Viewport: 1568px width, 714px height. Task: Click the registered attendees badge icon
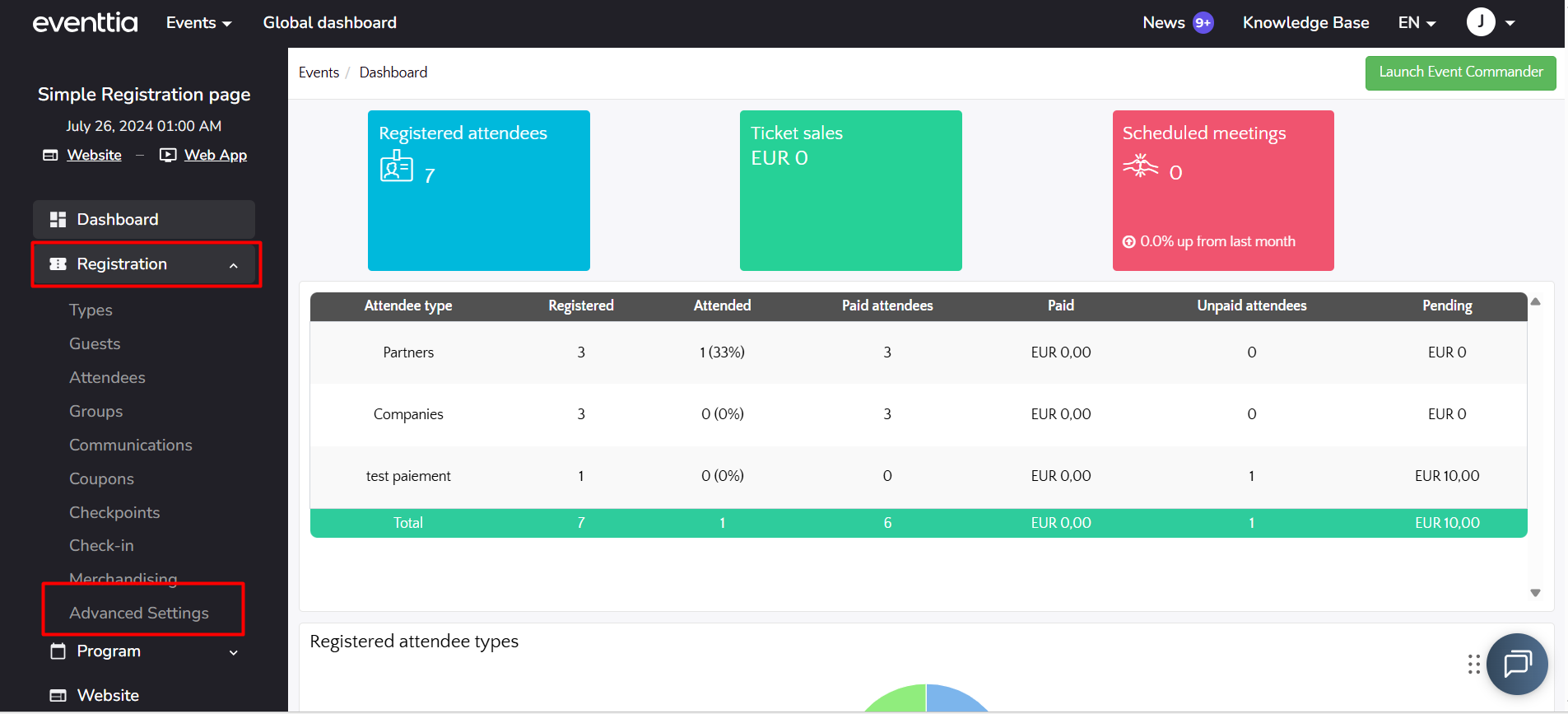click(396, 166)
